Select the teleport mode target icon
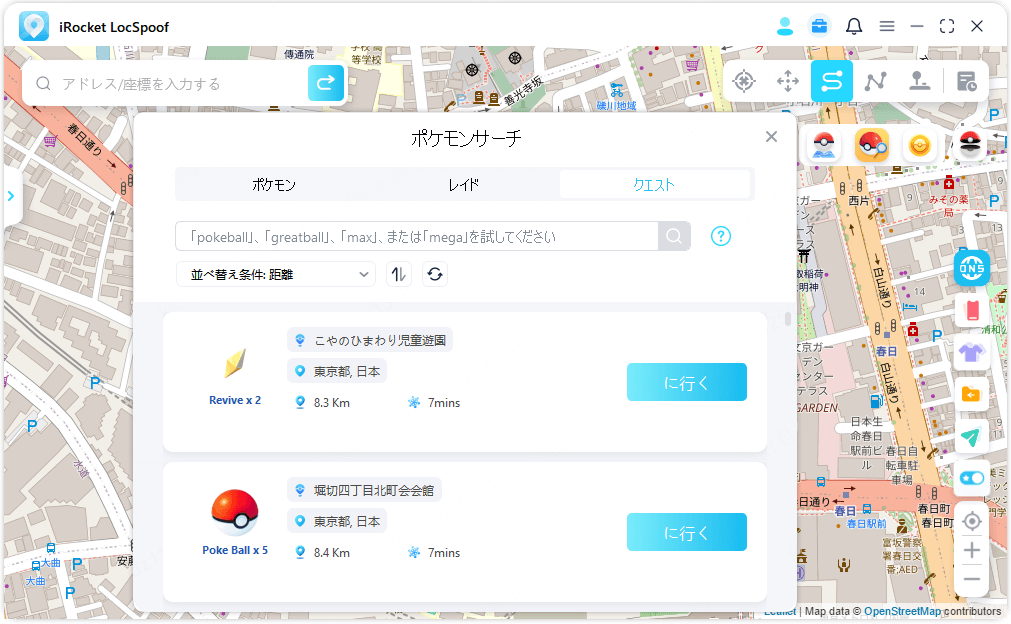1011x624 pixels. point(744,81)
